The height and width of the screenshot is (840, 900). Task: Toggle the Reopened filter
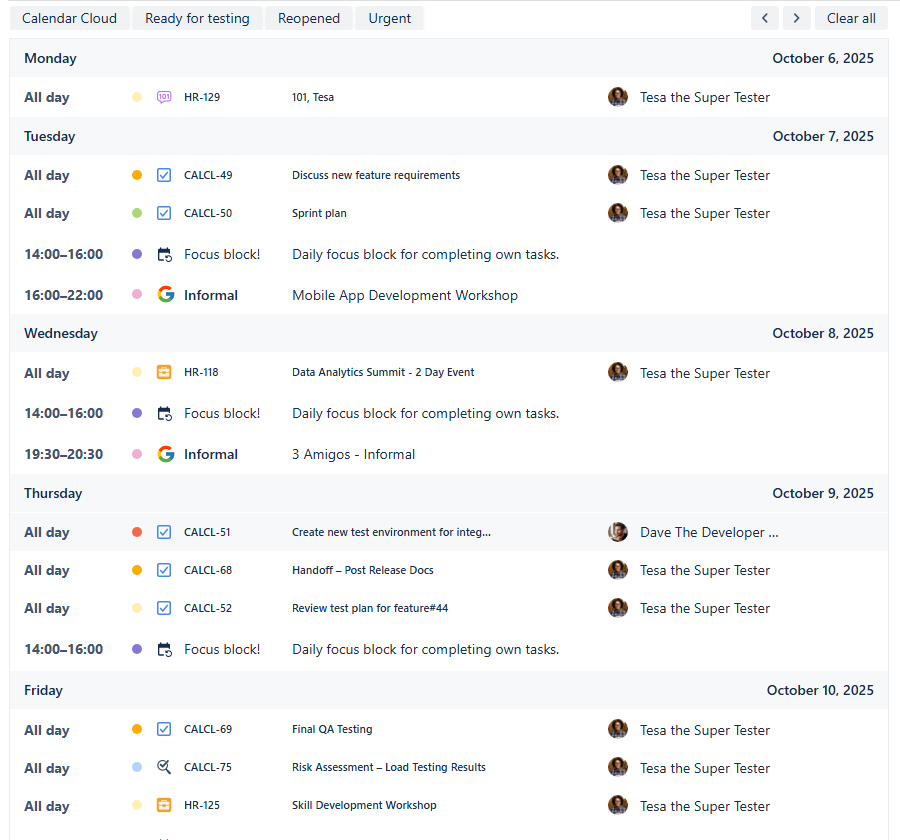(x=309, y=18)
